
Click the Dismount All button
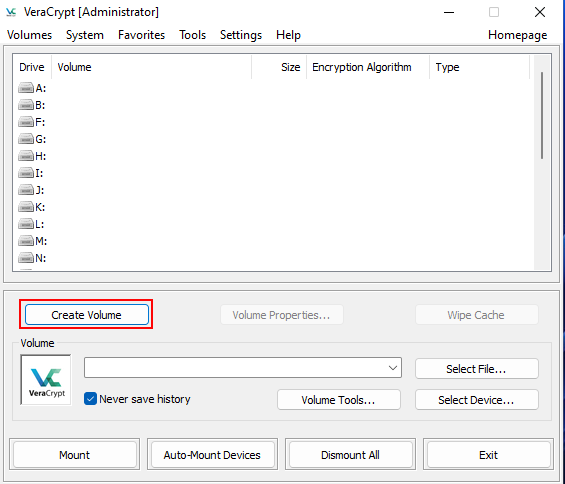(350, 454)
